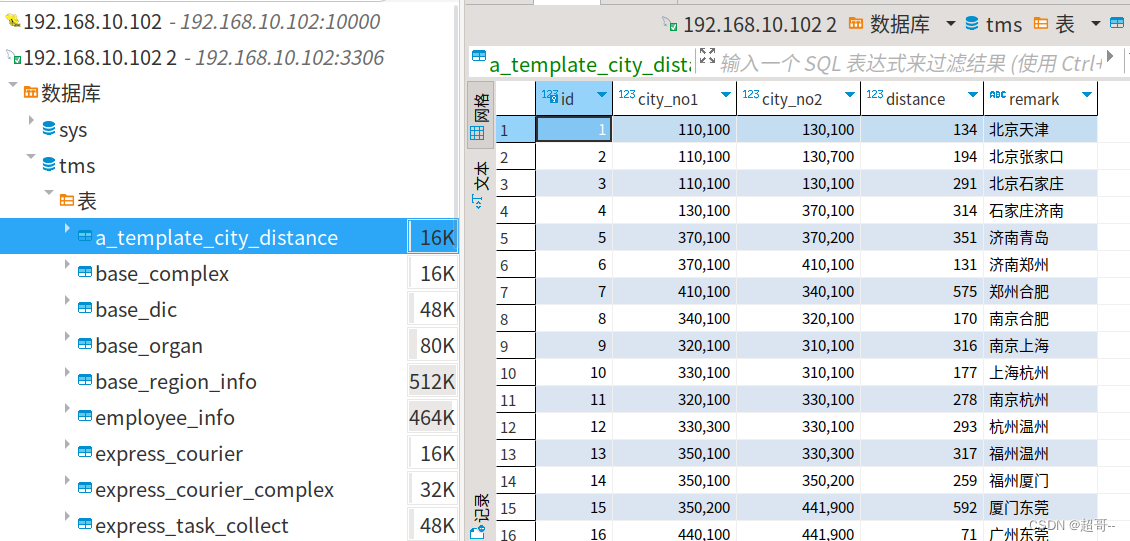1130x541 pixels.
Task: Click the 数据库 folder icon in tree
Action: coord(30,92)
